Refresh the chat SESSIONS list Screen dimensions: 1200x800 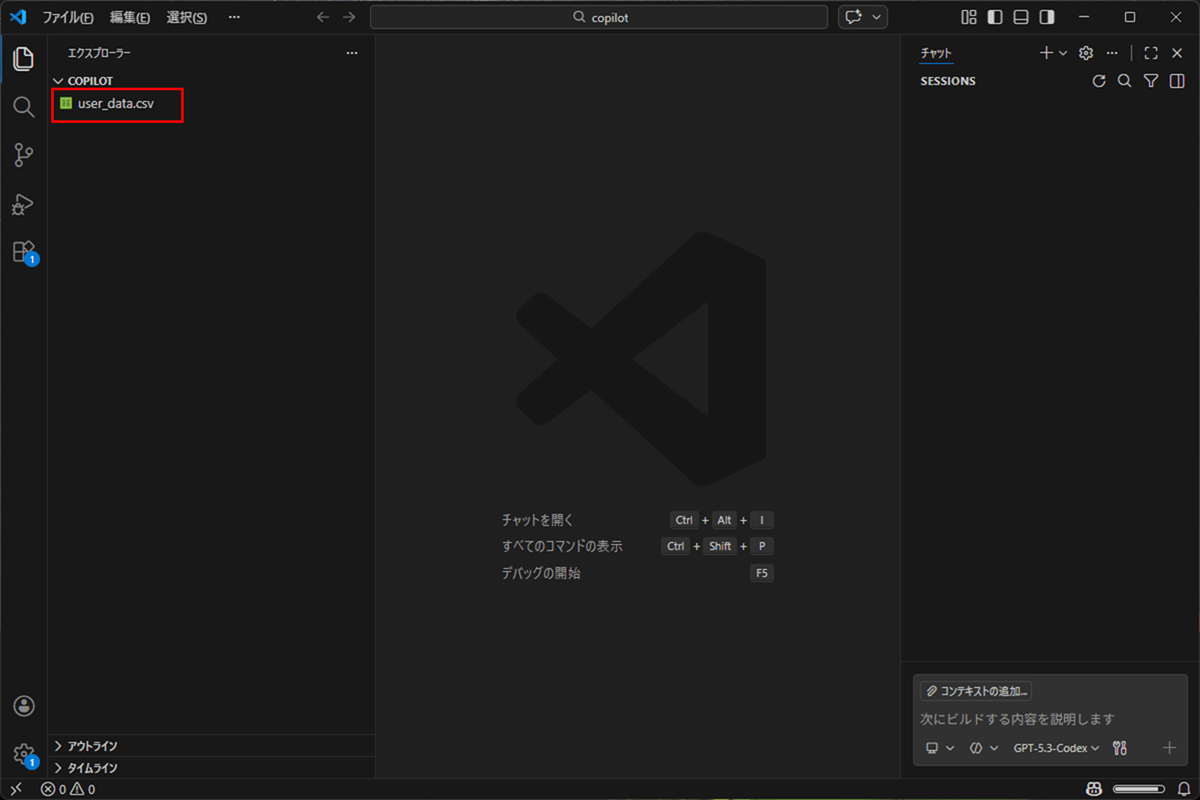point(1099,81)
